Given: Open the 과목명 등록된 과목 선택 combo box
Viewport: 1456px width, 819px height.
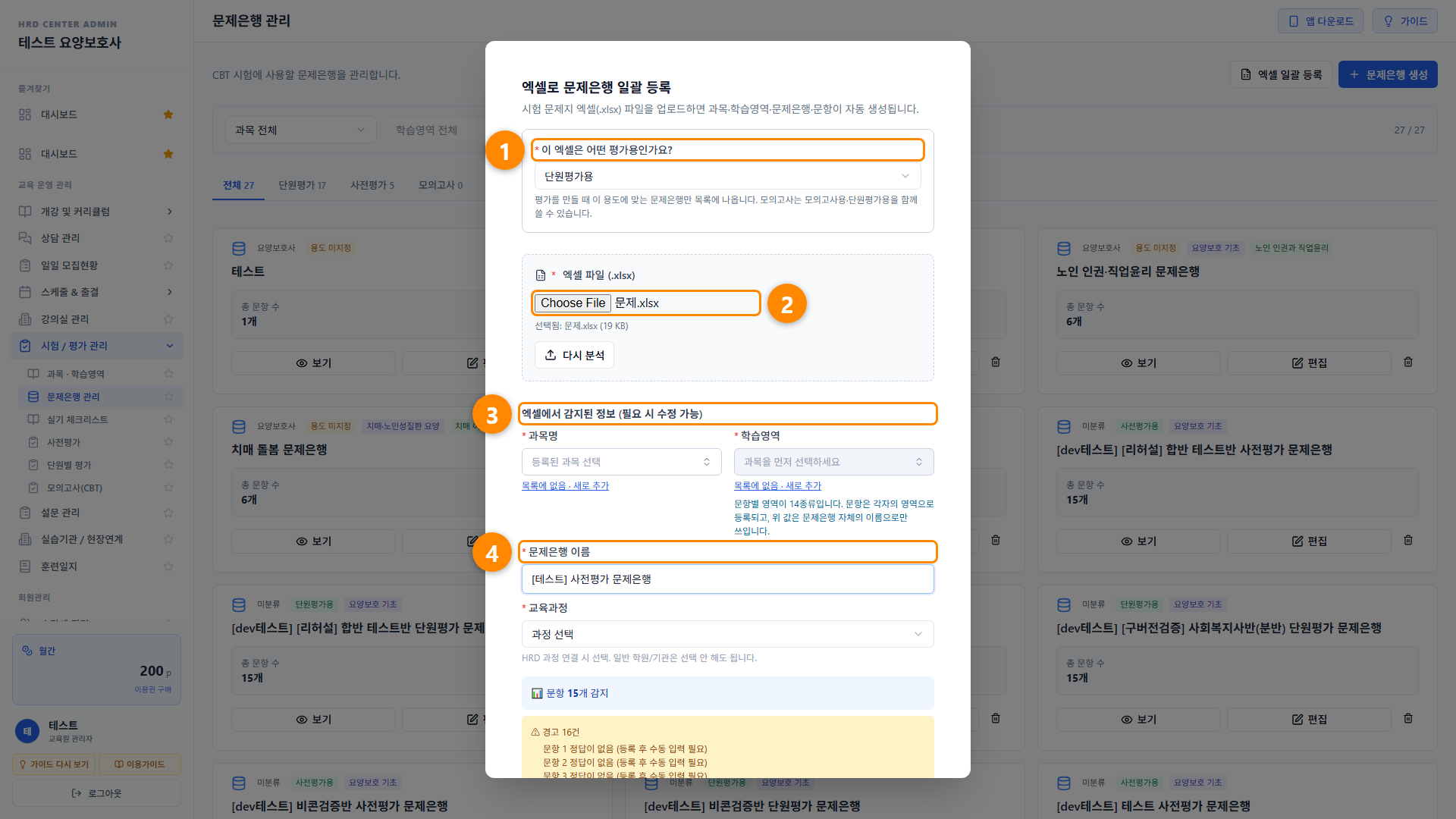Looking at the screenshot, I should coord(621,462).
